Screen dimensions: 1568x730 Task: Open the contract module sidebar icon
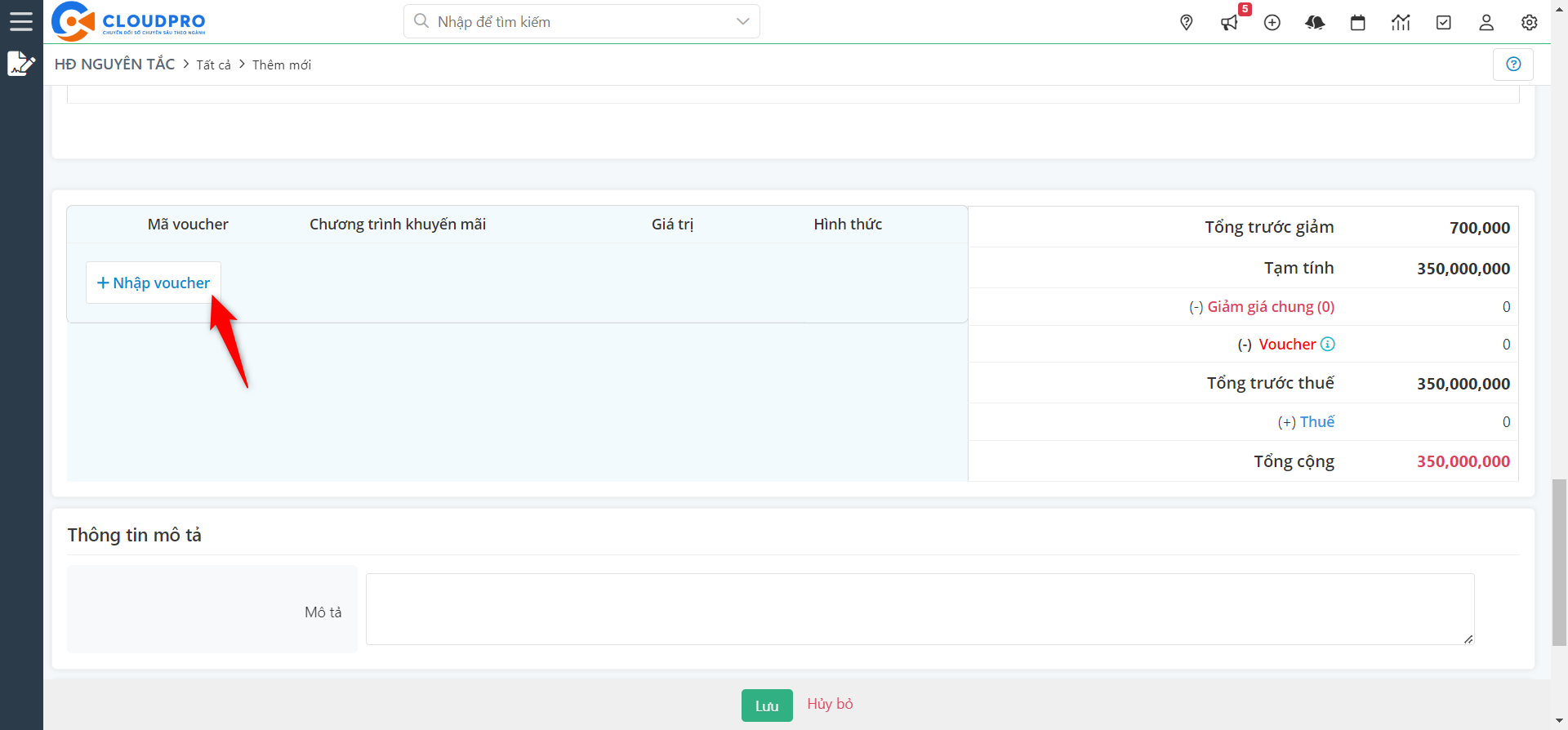(x=21, y=64)
